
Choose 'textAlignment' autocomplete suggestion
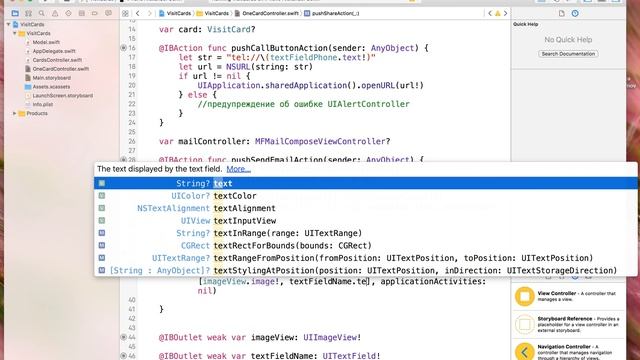click(x=366, y=208)
